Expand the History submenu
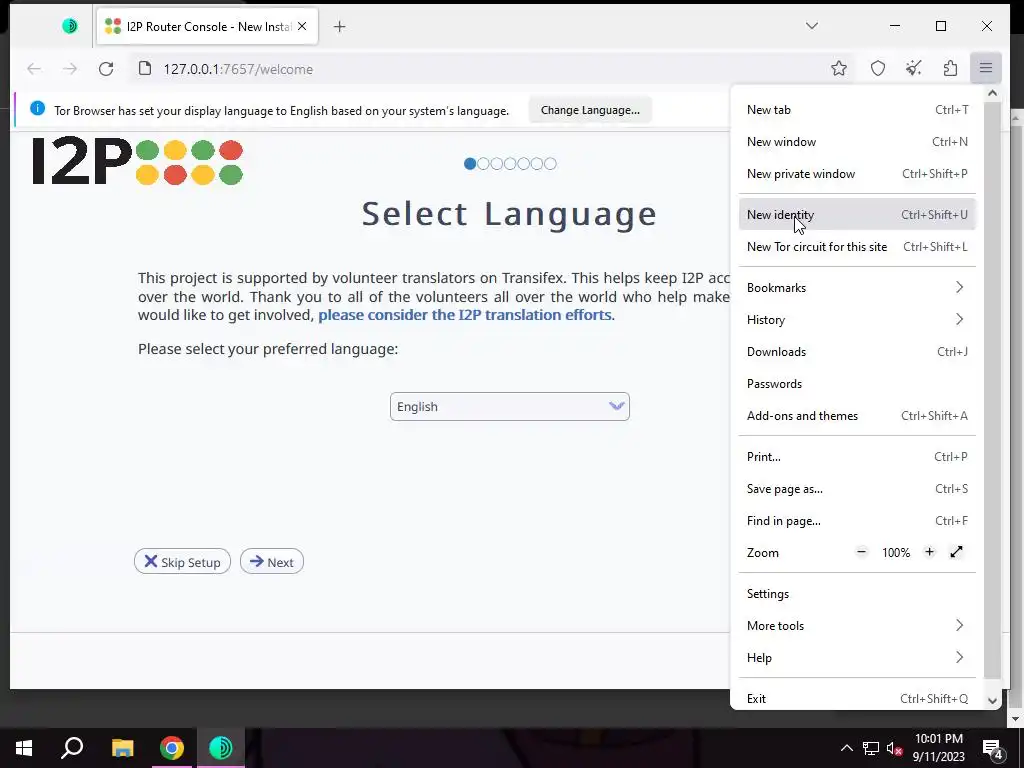 tap(857, 320)
